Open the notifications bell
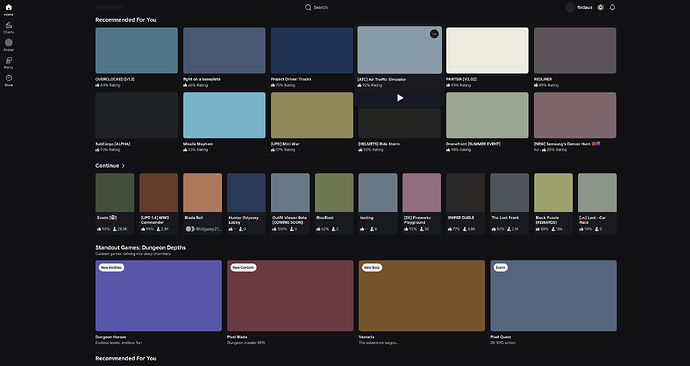The image size is (690, 366). [612, 7]
